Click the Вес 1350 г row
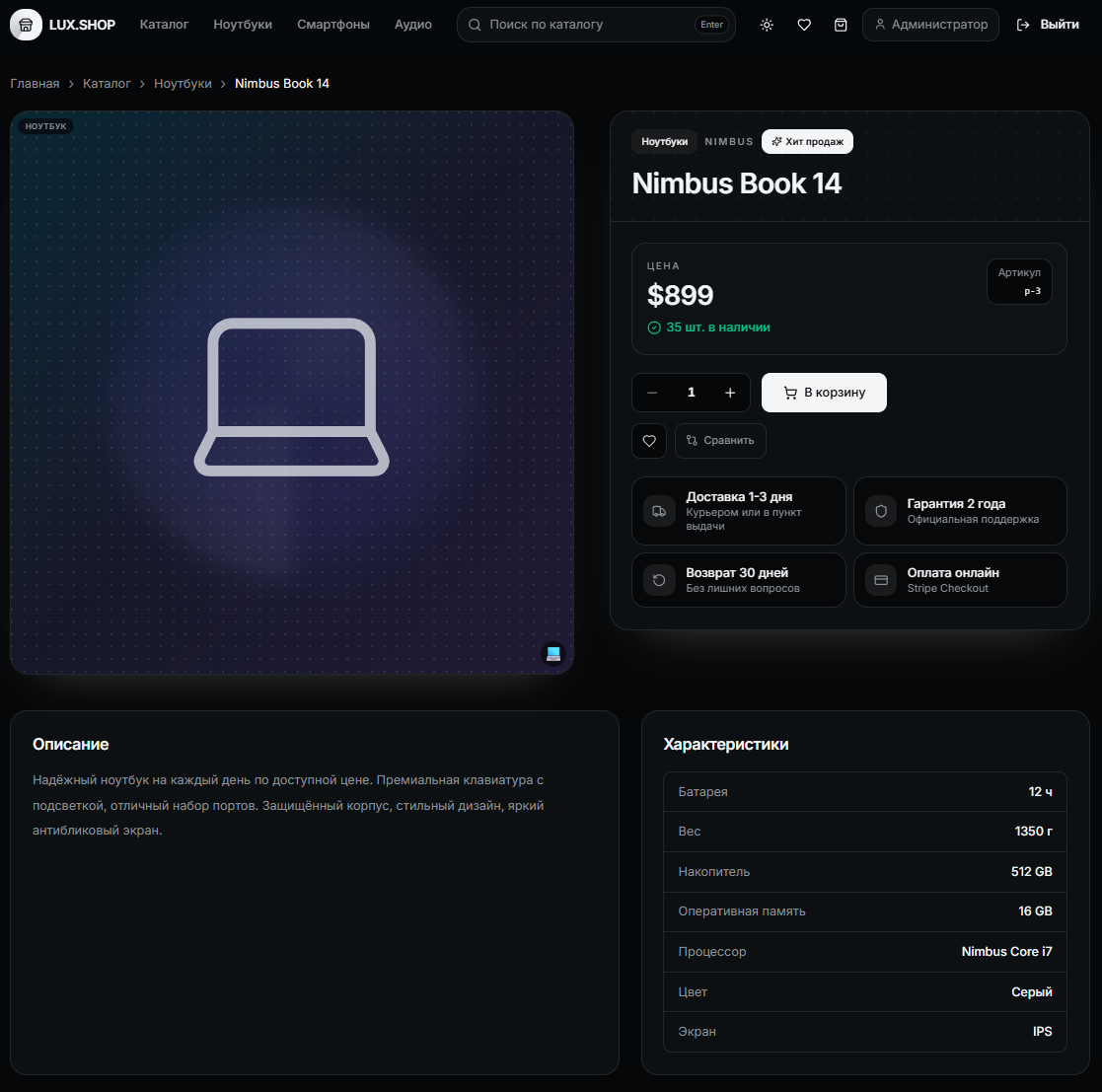The image size is (1102, 1092). point(865,832)
